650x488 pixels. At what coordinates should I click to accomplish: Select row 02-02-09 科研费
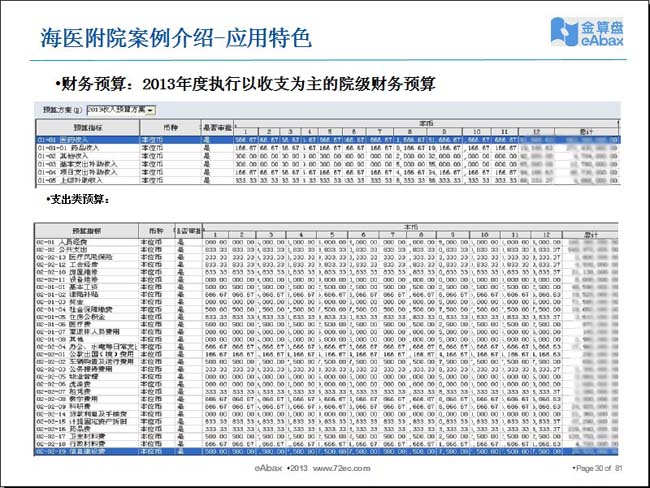pyautogui.click(x=326, y=406)
